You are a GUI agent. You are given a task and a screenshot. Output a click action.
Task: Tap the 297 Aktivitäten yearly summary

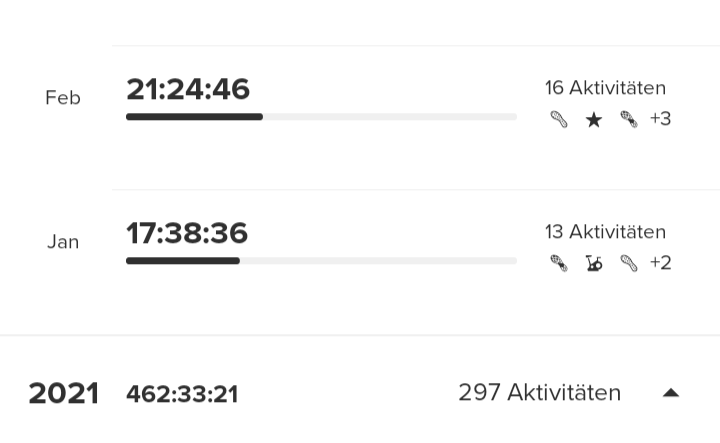click(x=539, y=393)
